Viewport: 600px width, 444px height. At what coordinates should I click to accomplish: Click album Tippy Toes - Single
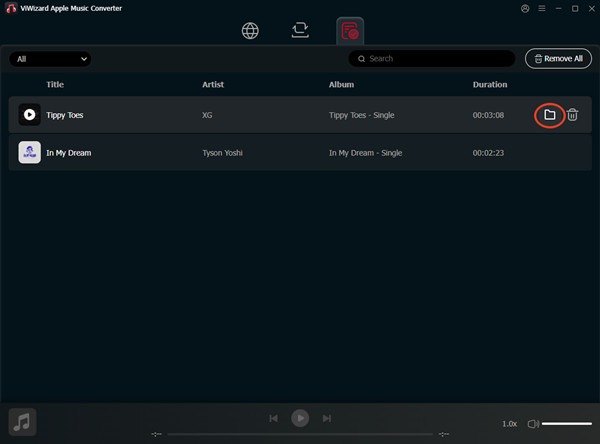click(x=362, y=115)
